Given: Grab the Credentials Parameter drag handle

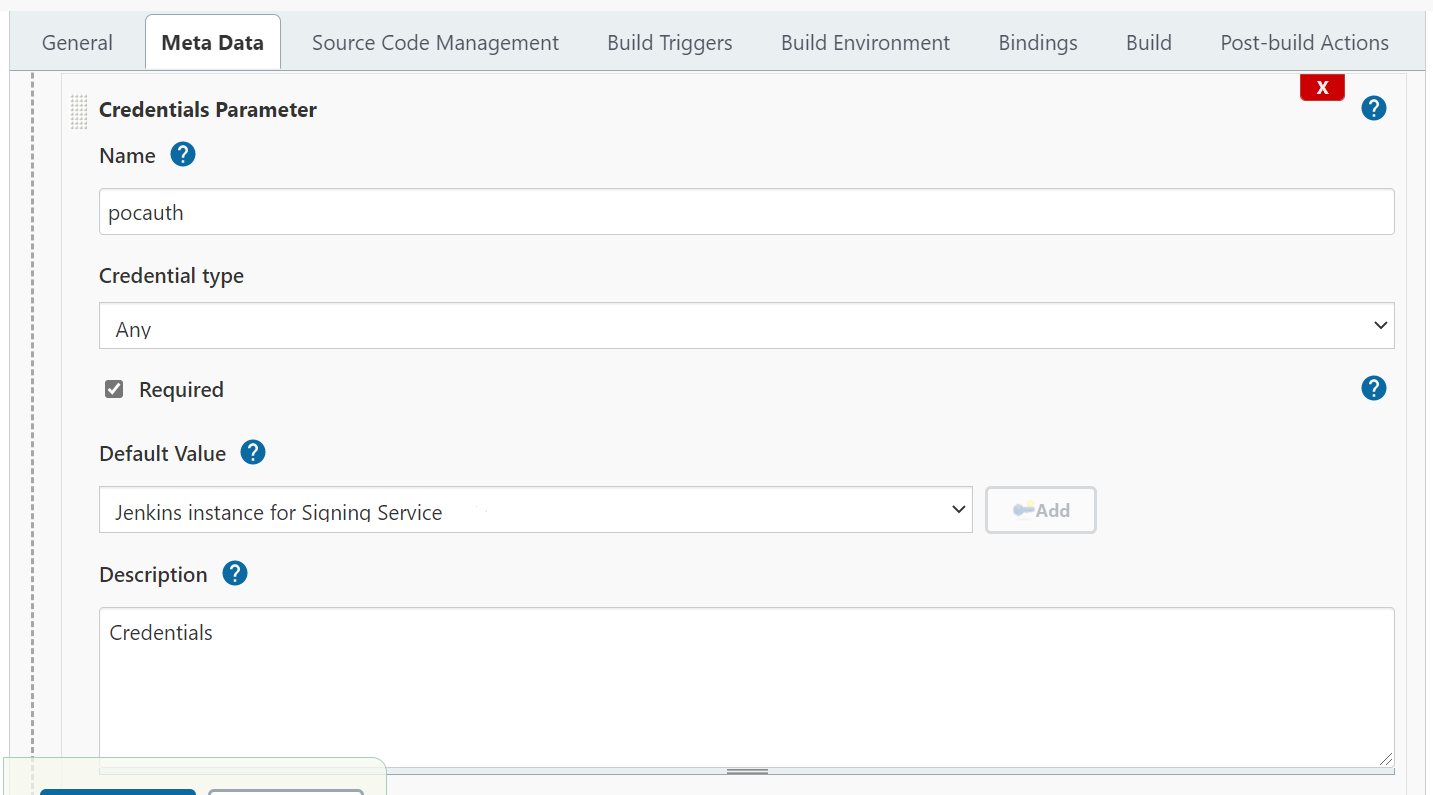Looking at the screenshot, I should pyautogui.click(x=79, y=111).
